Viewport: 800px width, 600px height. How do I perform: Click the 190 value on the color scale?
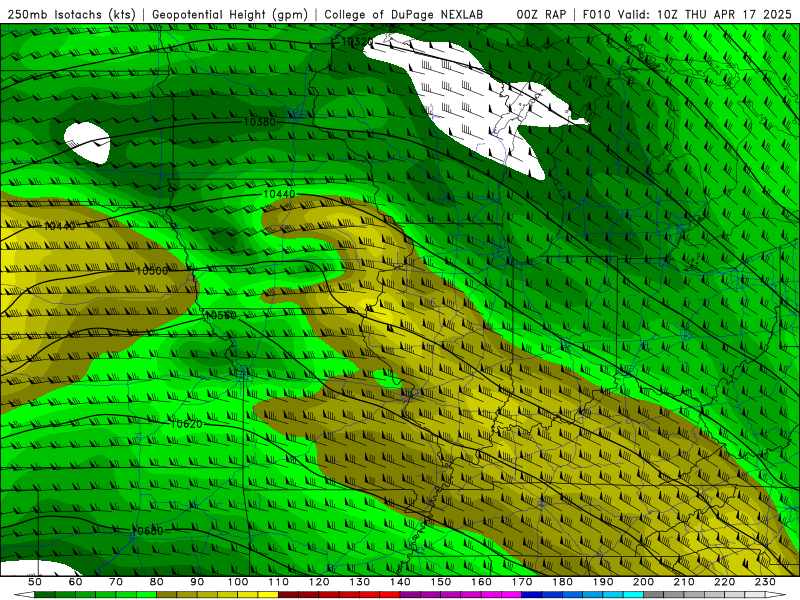pyautogui.click(x=603, y=582)
